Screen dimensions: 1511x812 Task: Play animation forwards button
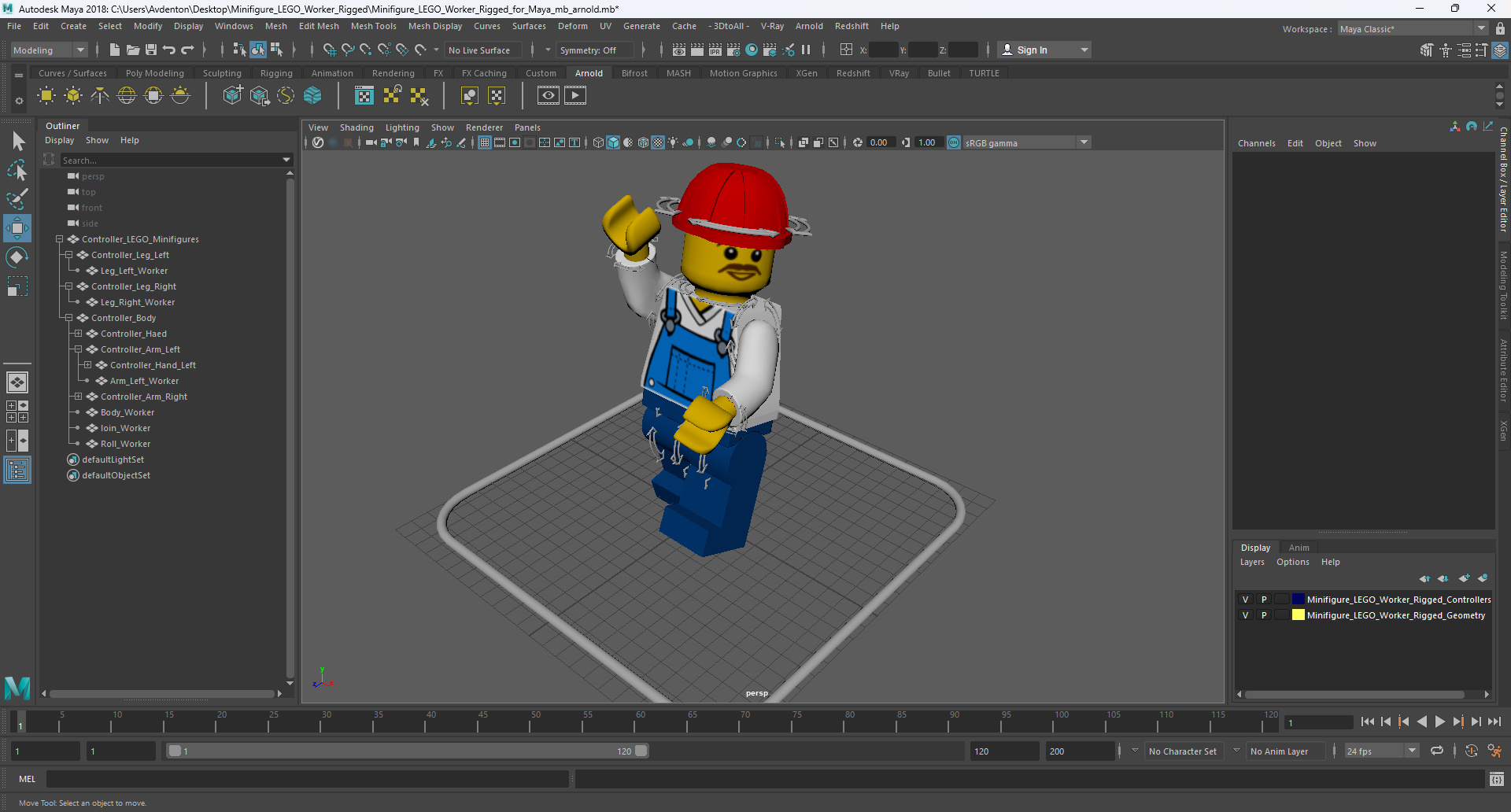1439,722
